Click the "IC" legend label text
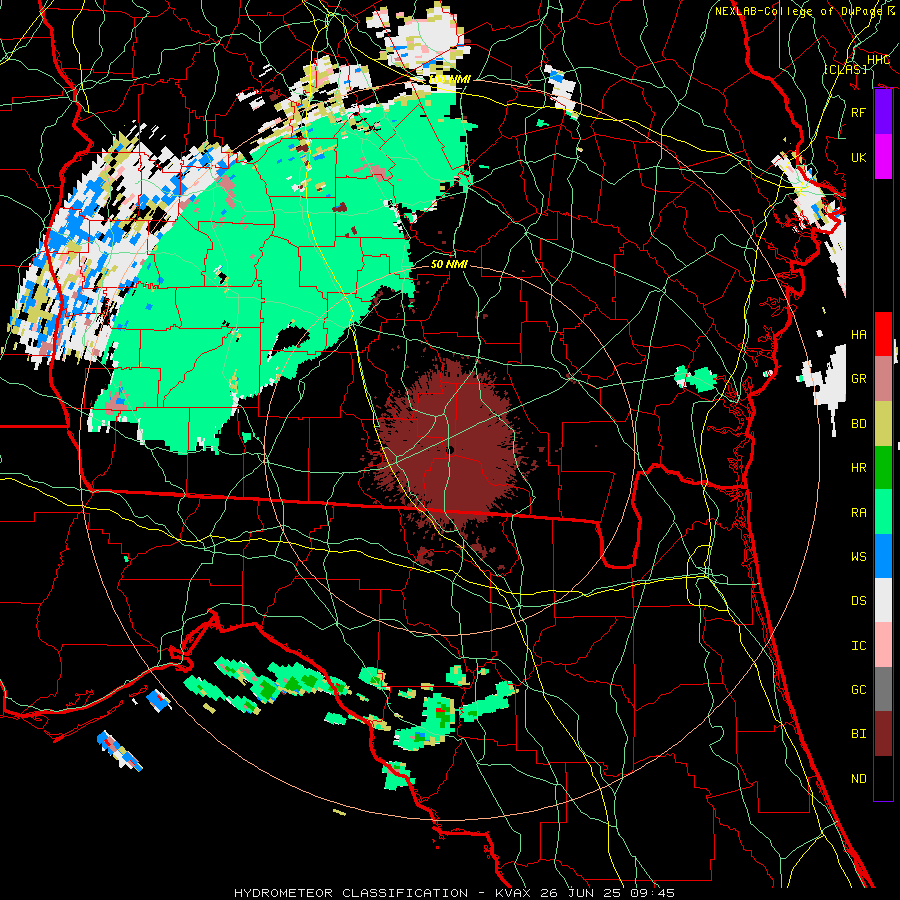Image resolution: width=900 pixels, height=900 pixels. [x=859, y=646]
